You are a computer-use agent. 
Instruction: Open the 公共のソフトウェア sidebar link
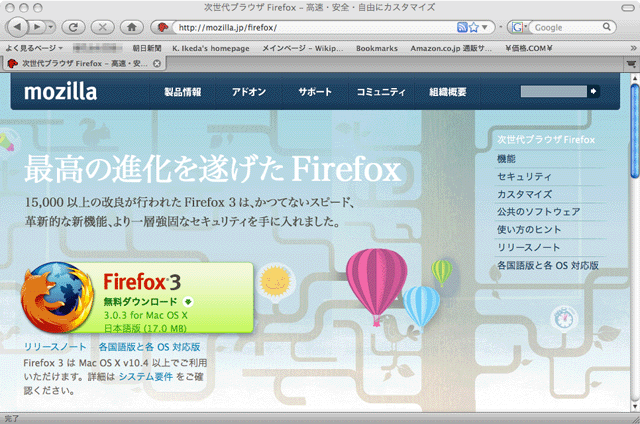538,212
